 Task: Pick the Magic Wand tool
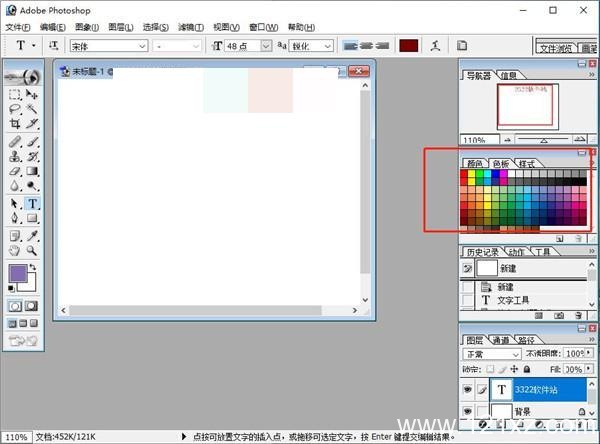pyautogui.click(x=32, y=110)
